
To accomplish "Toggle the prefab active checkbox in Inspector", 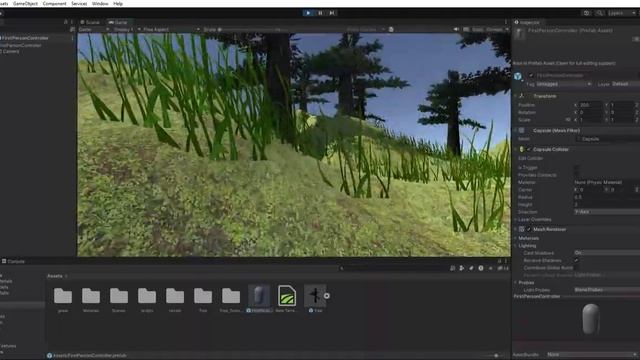I will (x=531, y=76).
